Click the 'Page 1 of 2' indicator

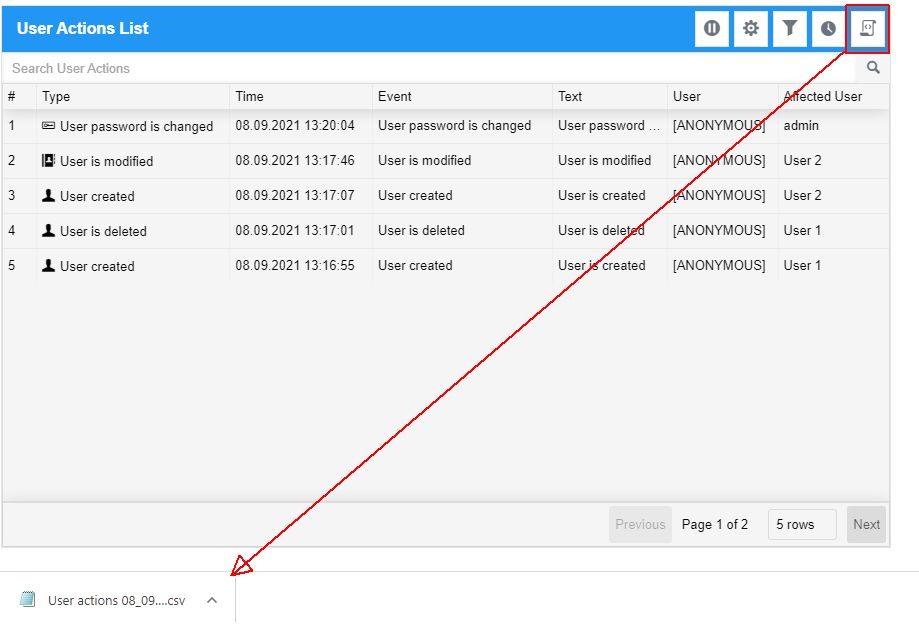coord(714,524)
